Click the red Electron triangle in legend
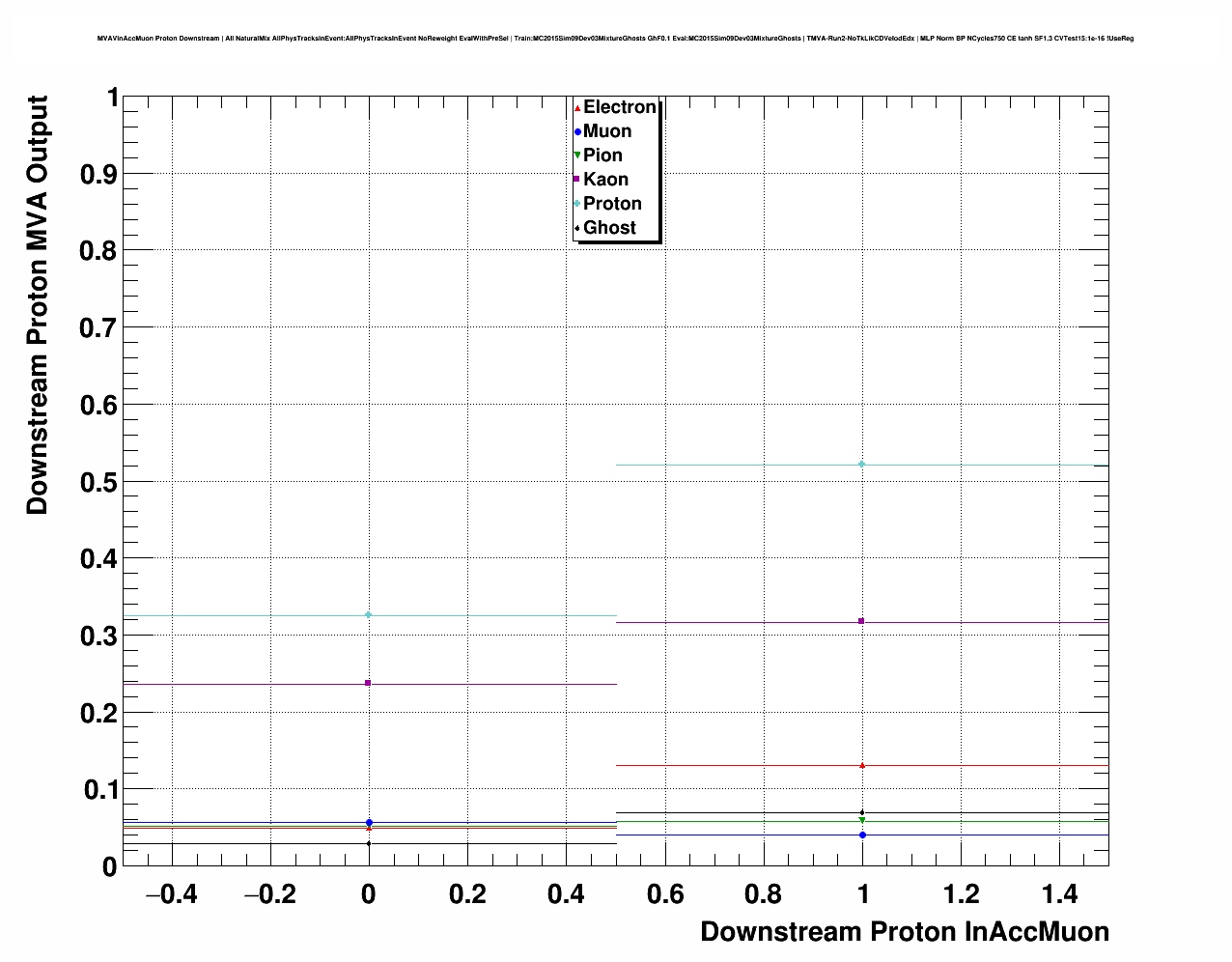Screen dimensions: 1232x962 pos(577,108)
